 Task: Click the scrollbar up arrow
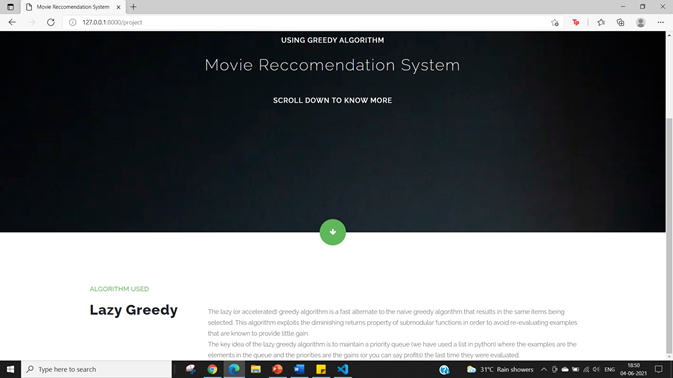click(669, 35)
